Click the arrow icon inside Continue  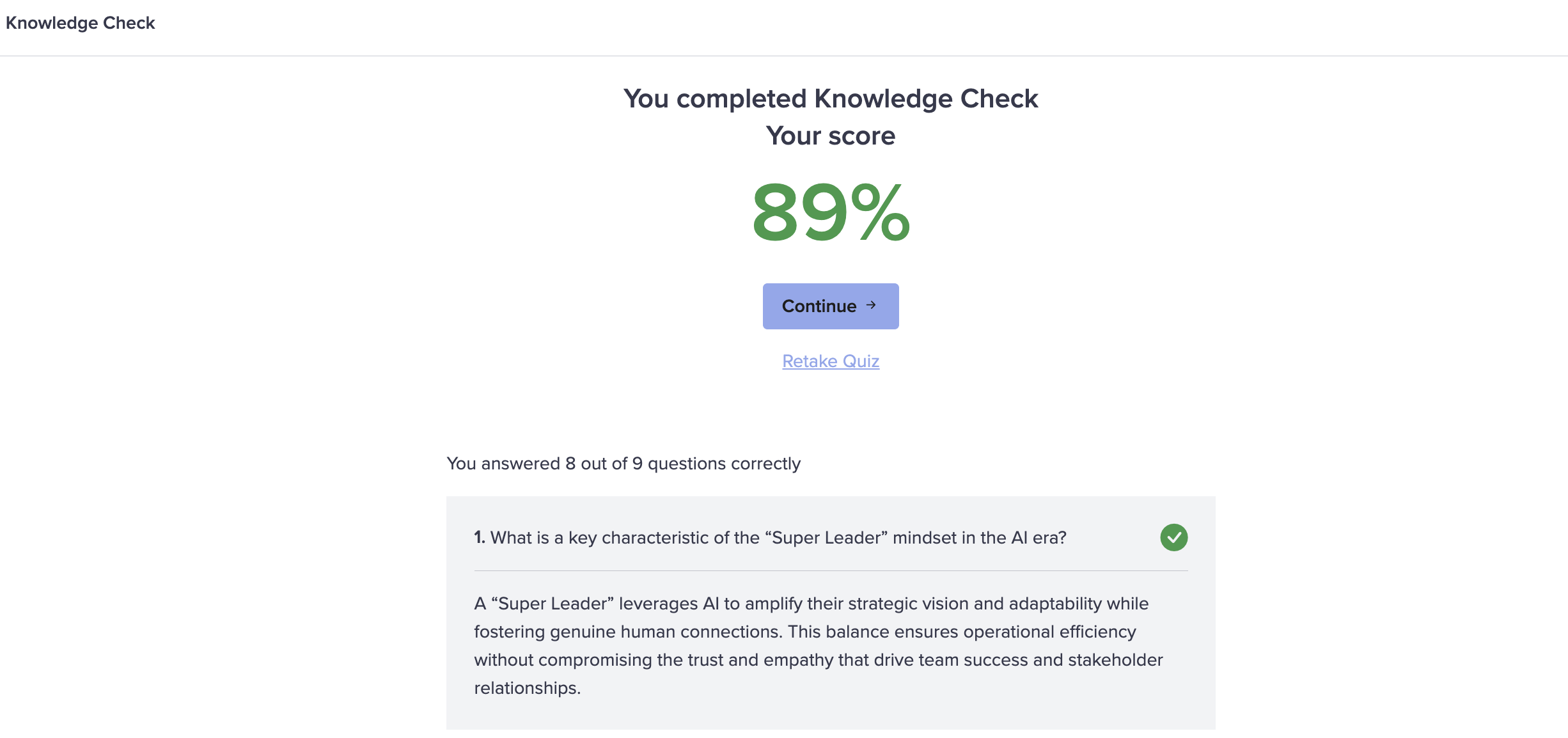[x=871, y=306]
